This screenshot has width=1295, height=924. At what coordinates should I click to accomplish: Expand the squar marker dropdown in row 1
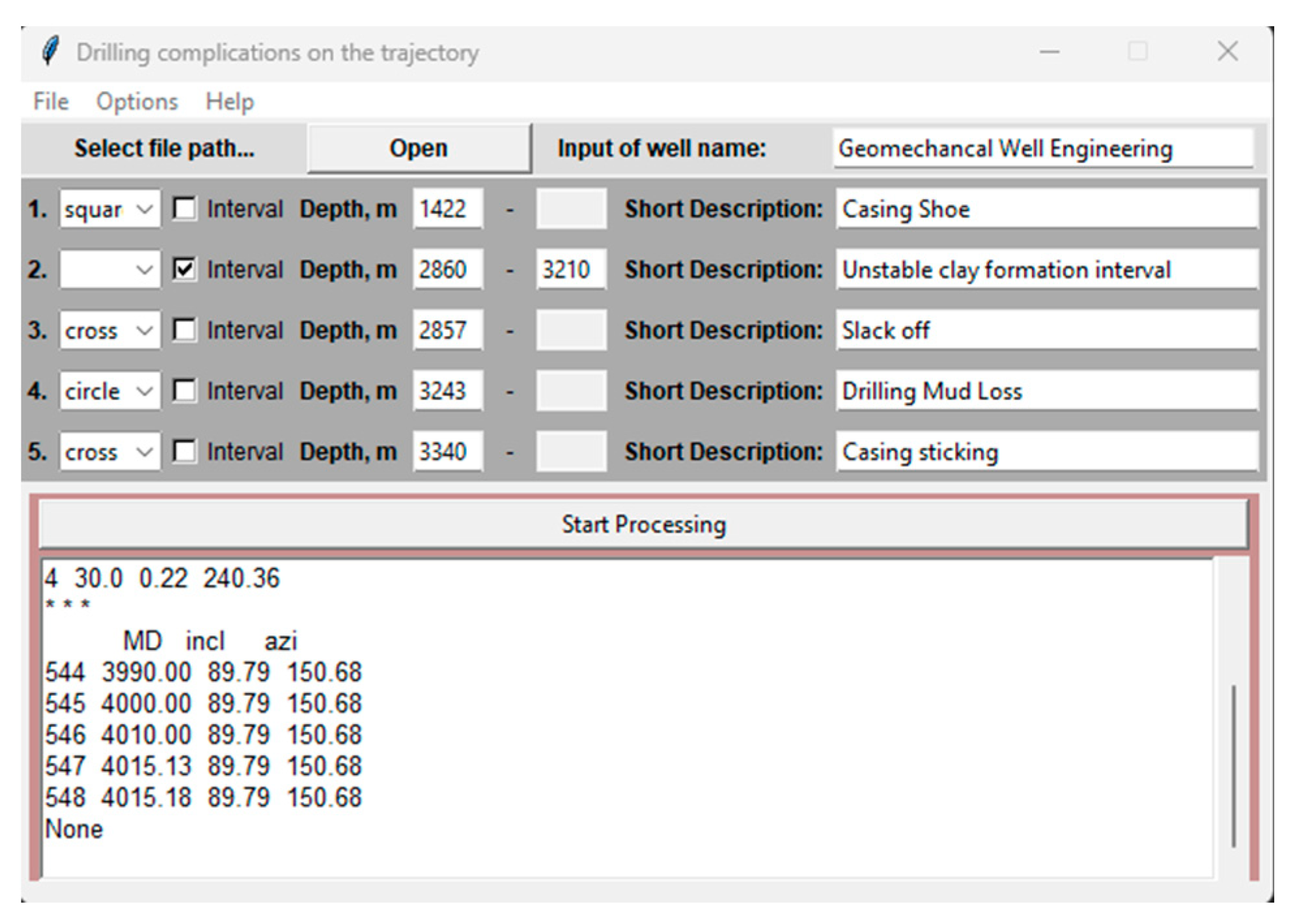click(x=144, y=209)
